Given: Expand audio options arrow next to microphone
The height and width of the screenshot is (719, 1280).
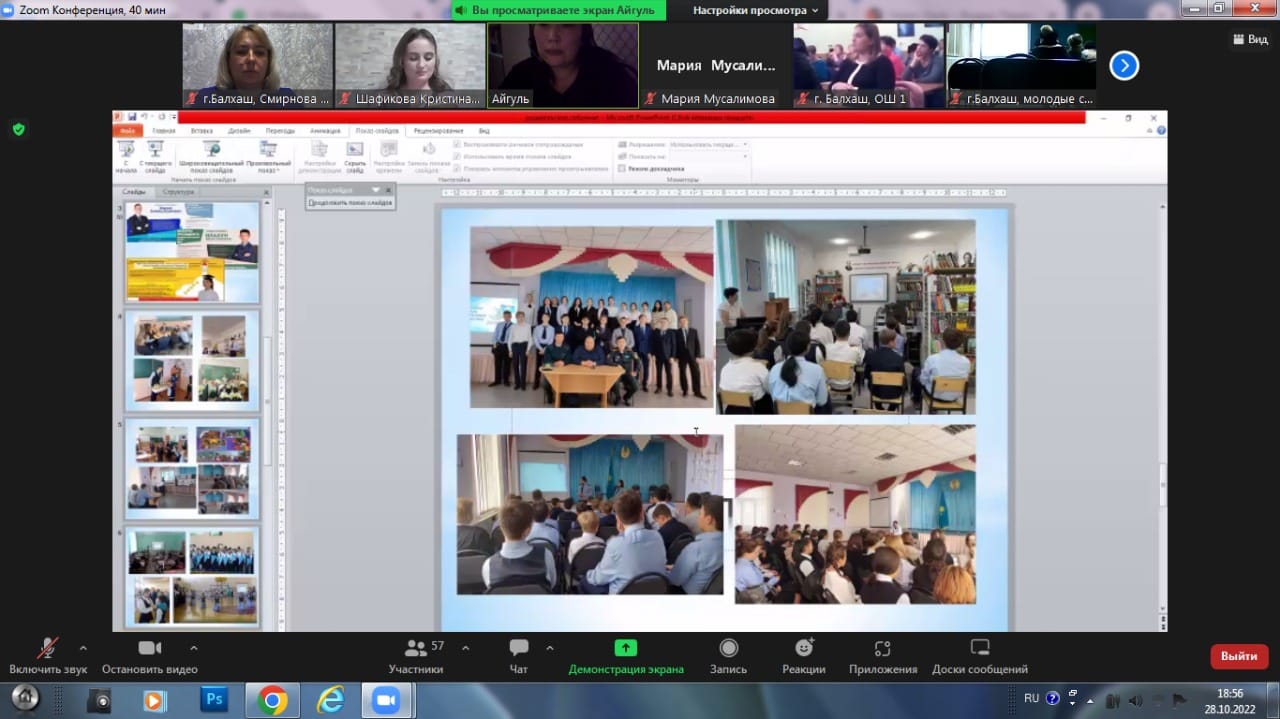Looking at the screenshot, I should point(83,647).
